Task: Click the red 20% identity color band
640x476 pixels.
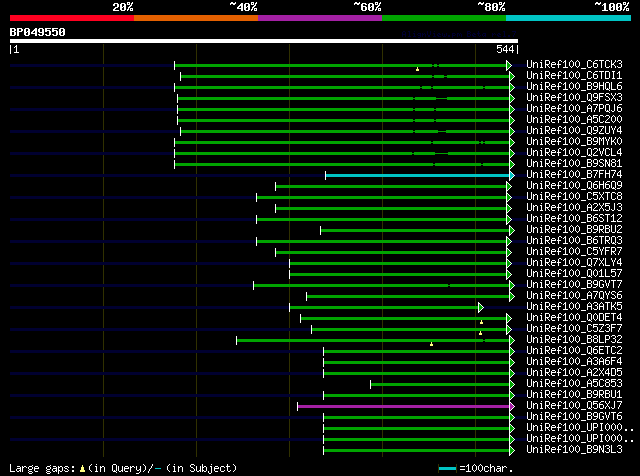Action: (72, 18)
